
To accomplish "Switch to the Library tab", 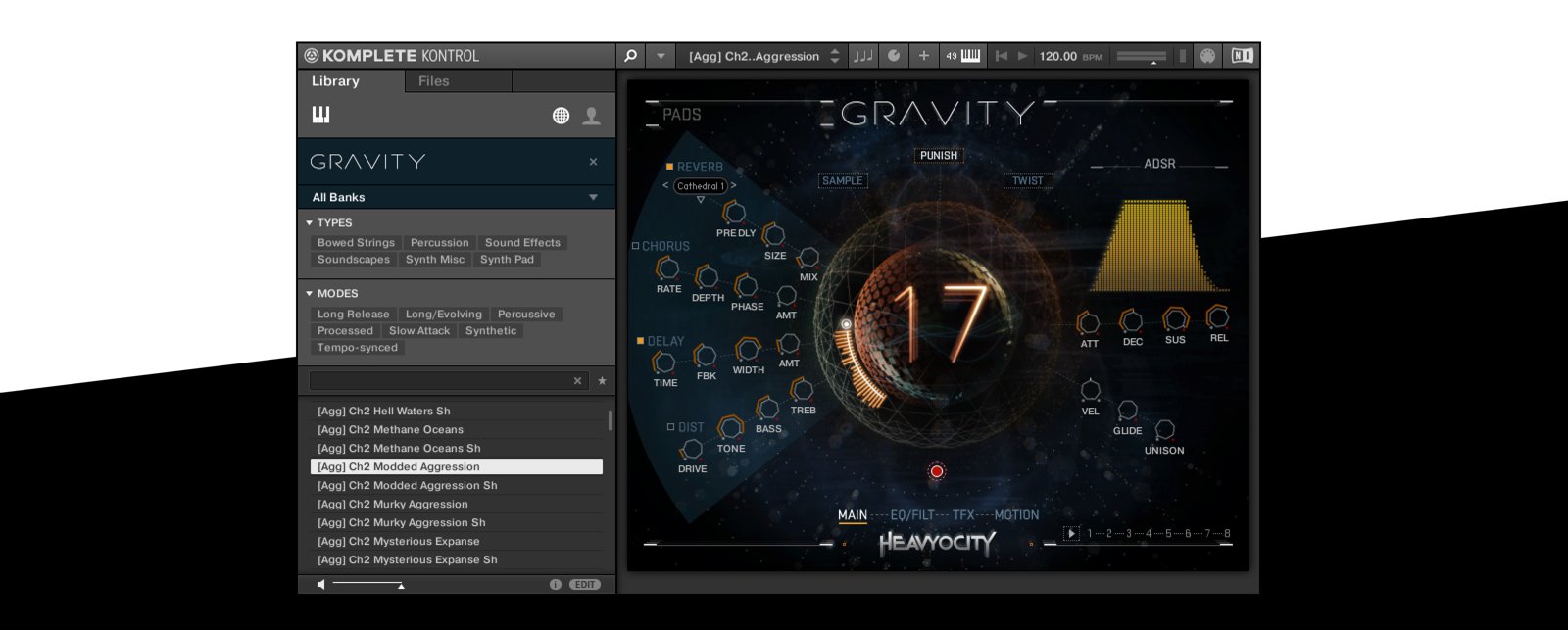I will point(335,81).
